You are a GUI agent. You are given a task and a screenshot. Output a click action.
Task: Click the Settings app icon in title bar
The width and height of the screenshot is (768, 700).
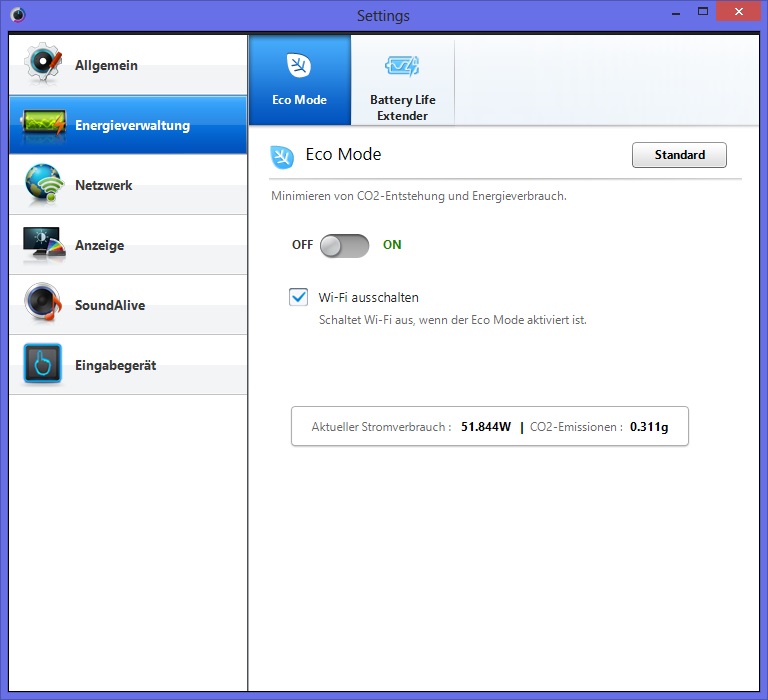pos(18,15)
